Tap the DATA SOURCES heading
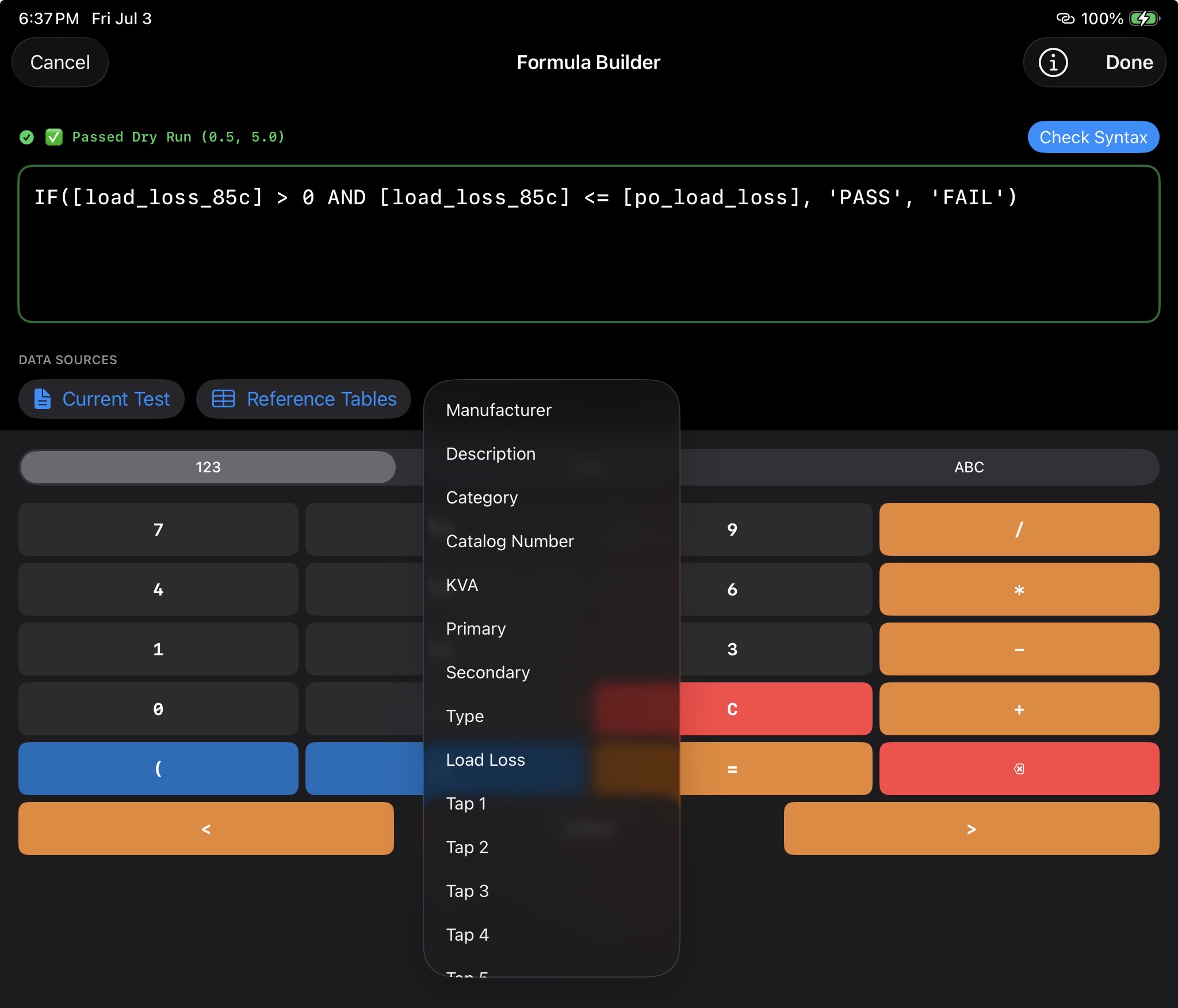This screenshot has height=1008, width=1178. click(x=68, y=360)
